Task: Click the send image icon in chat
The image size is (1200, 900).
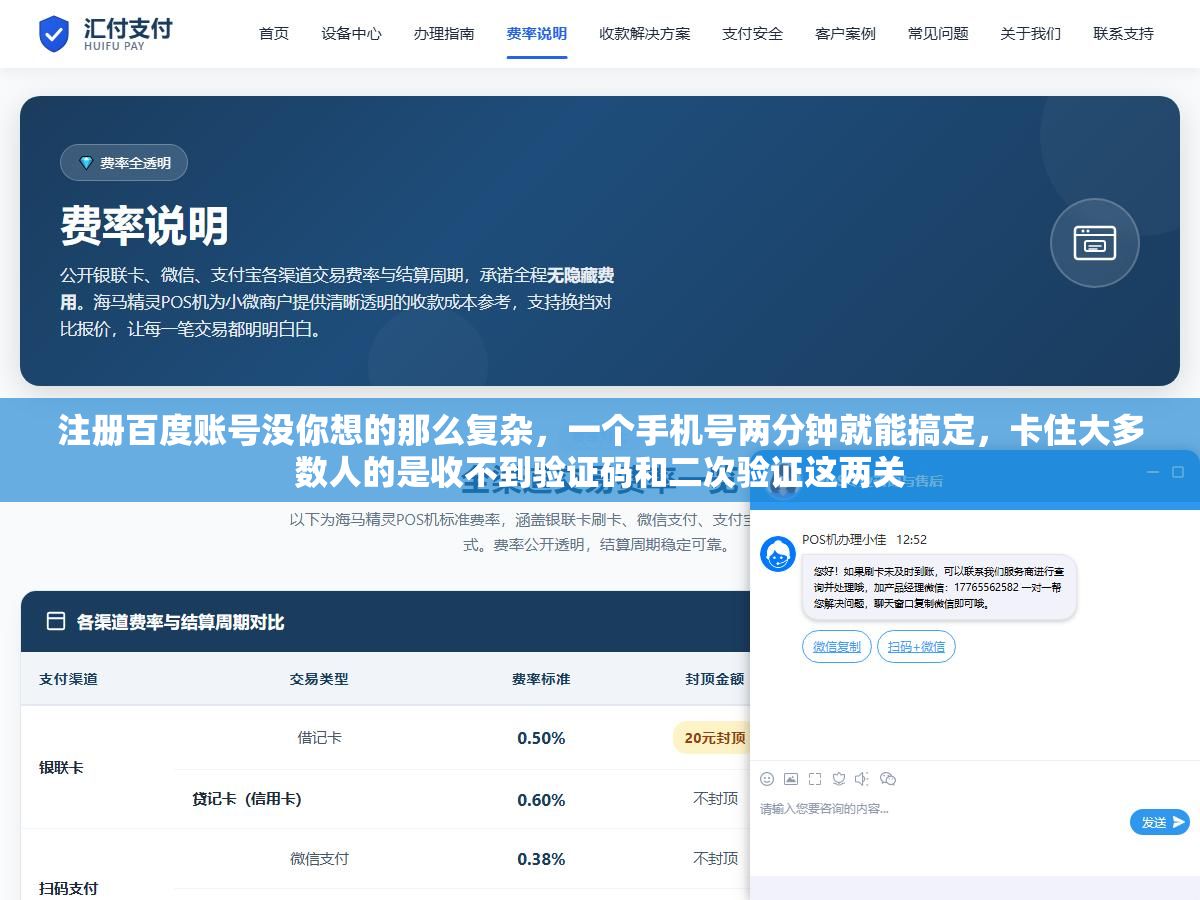Action: click(791, 778)
